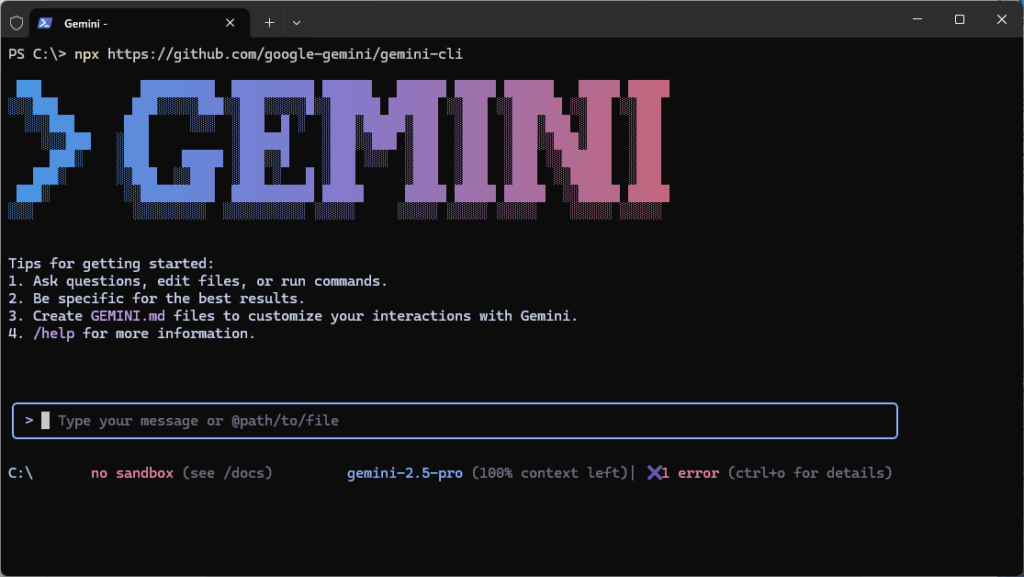Close the terminal window
Viewport: 1024px width, 577px height.
1001,19
